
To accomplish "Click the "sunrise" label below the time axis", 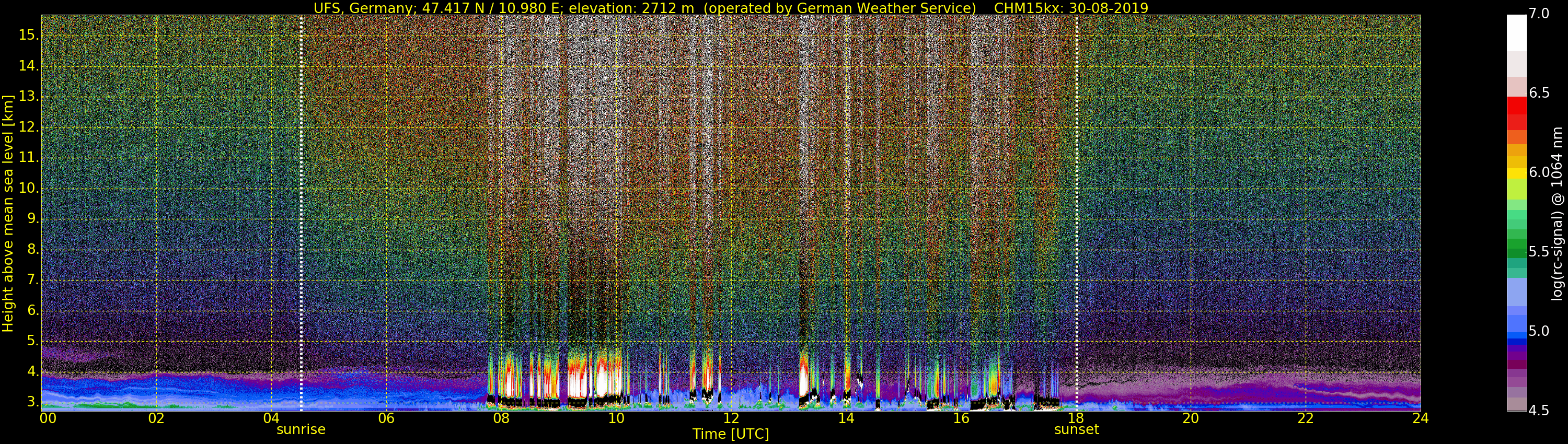I will (301, 429).
